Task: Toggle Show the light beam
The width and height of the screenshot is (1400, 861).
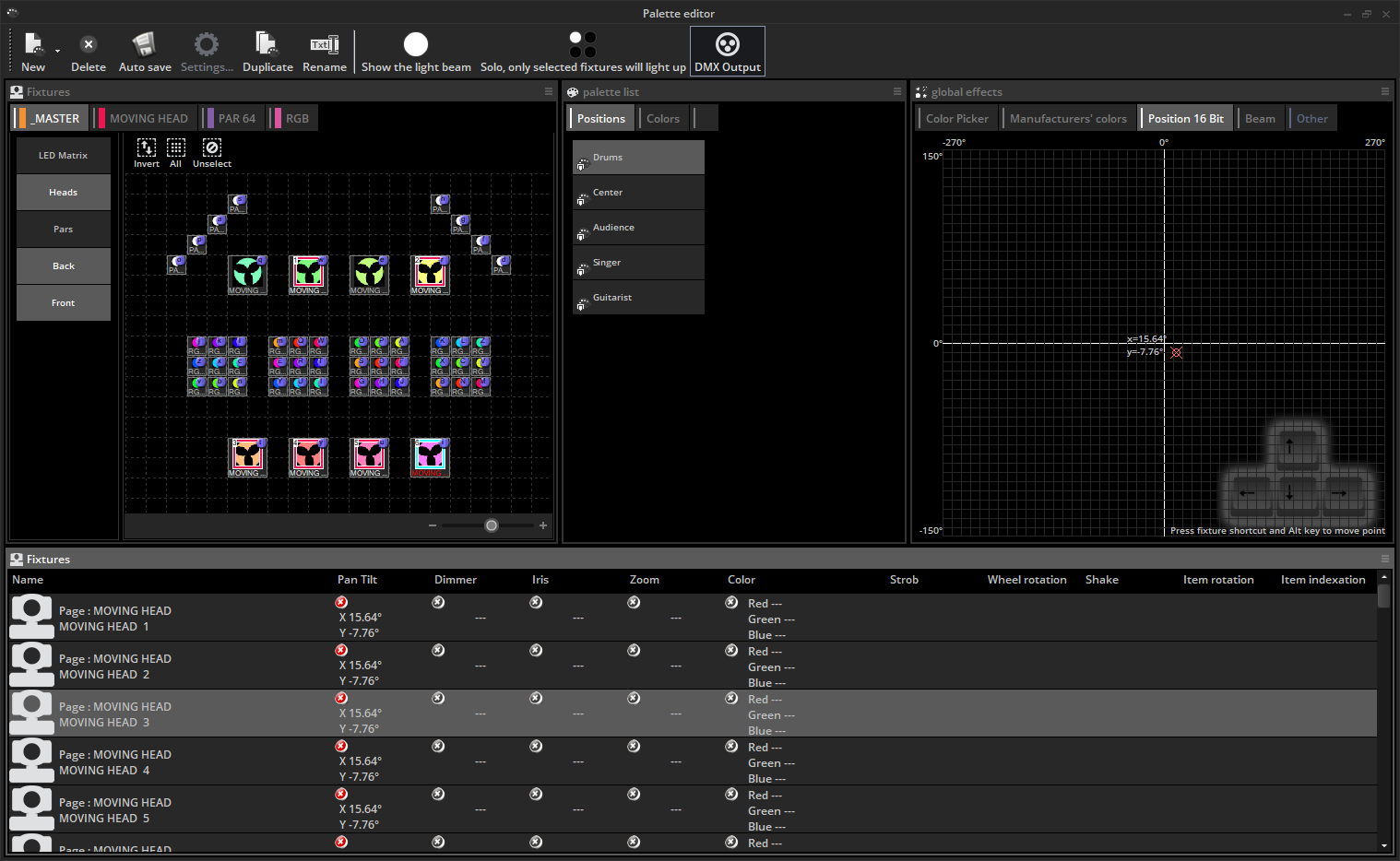Action: 416,45
